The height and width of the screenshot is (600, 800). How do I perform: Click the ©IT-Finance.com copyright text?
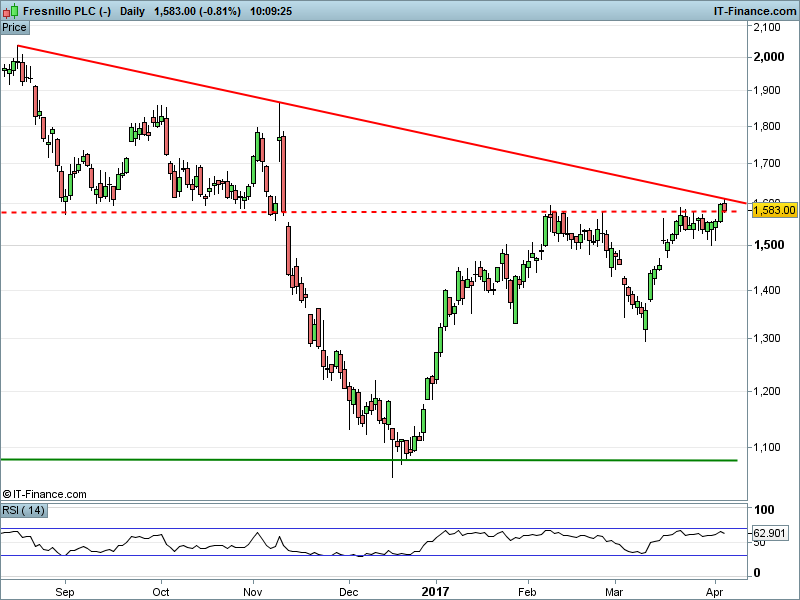[x=44, y=494]
